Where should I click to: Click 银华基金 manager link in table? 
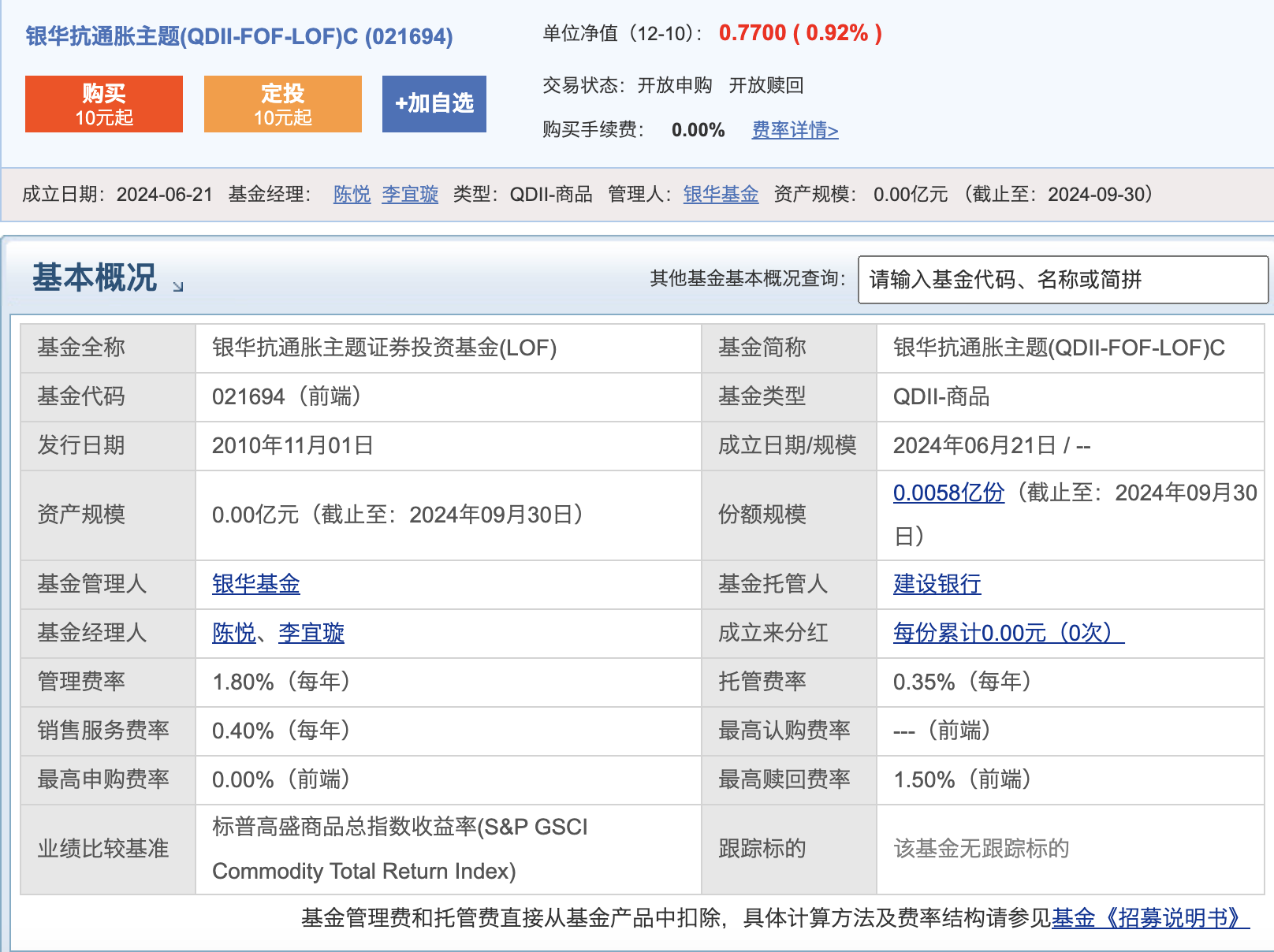255,585
